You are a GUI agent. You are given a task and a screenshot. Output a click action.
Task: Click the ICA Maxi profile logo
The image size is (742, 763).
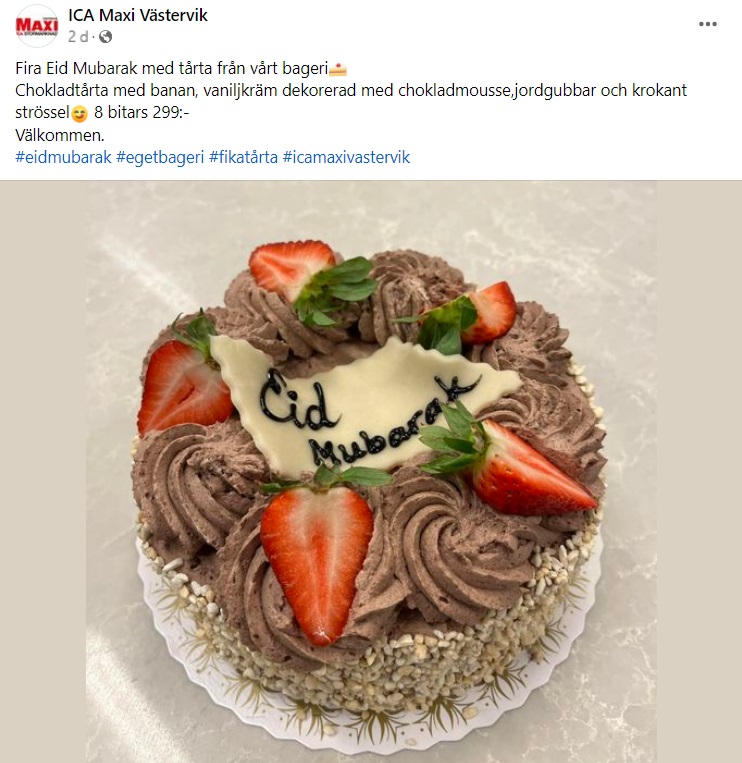click(x=37, y=26)
